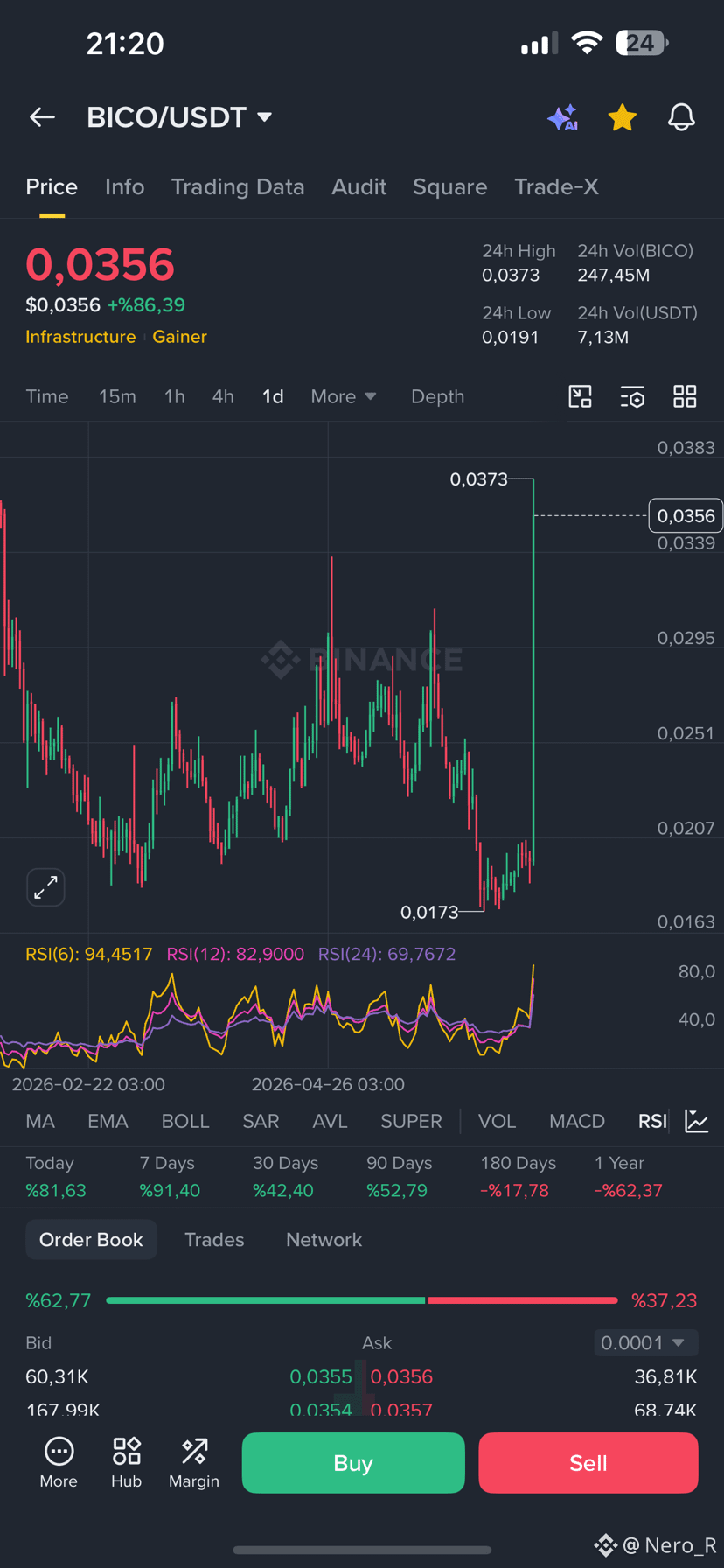Switch to the Audit tab
This screenshot has width=724, height=1568.
(x=359, y=186)
